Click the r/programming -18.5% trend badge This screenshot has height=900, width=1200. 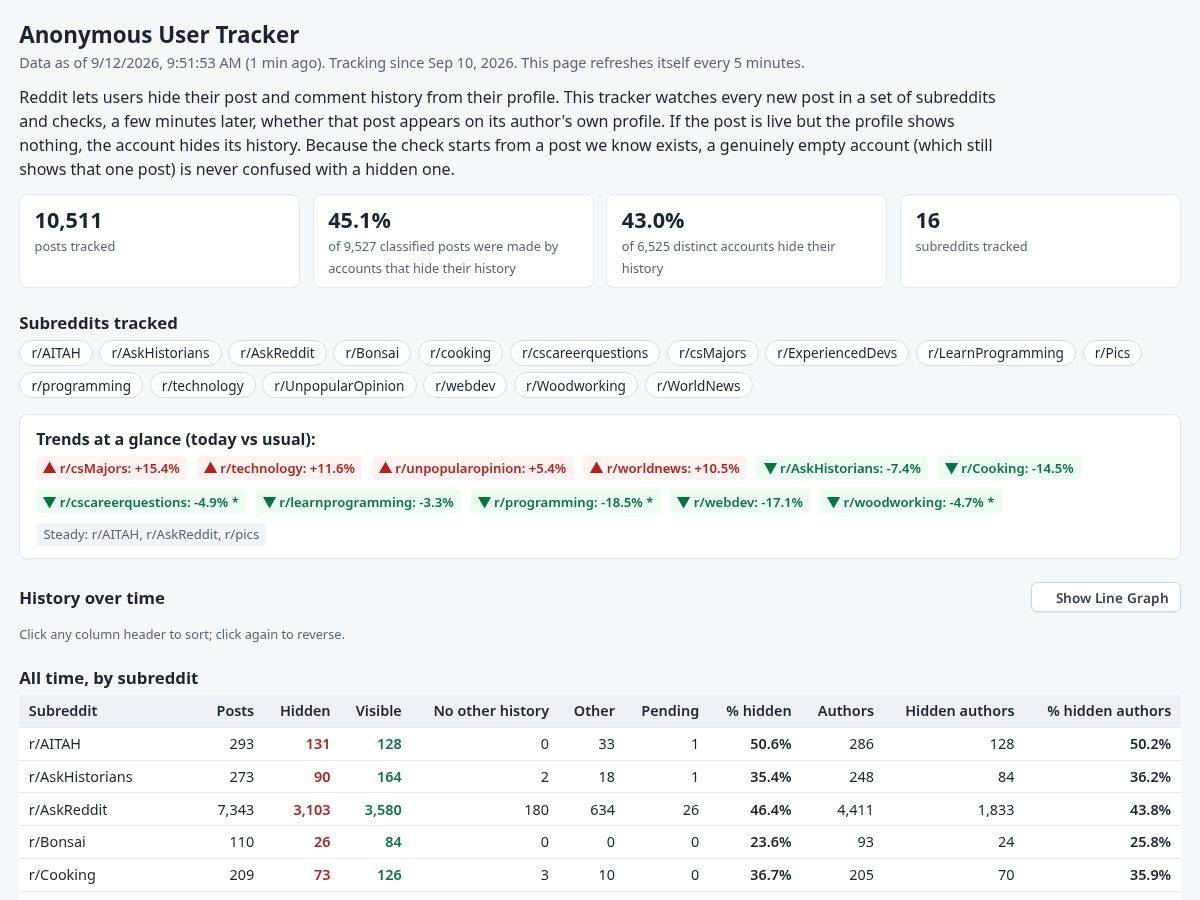point(565,502)
